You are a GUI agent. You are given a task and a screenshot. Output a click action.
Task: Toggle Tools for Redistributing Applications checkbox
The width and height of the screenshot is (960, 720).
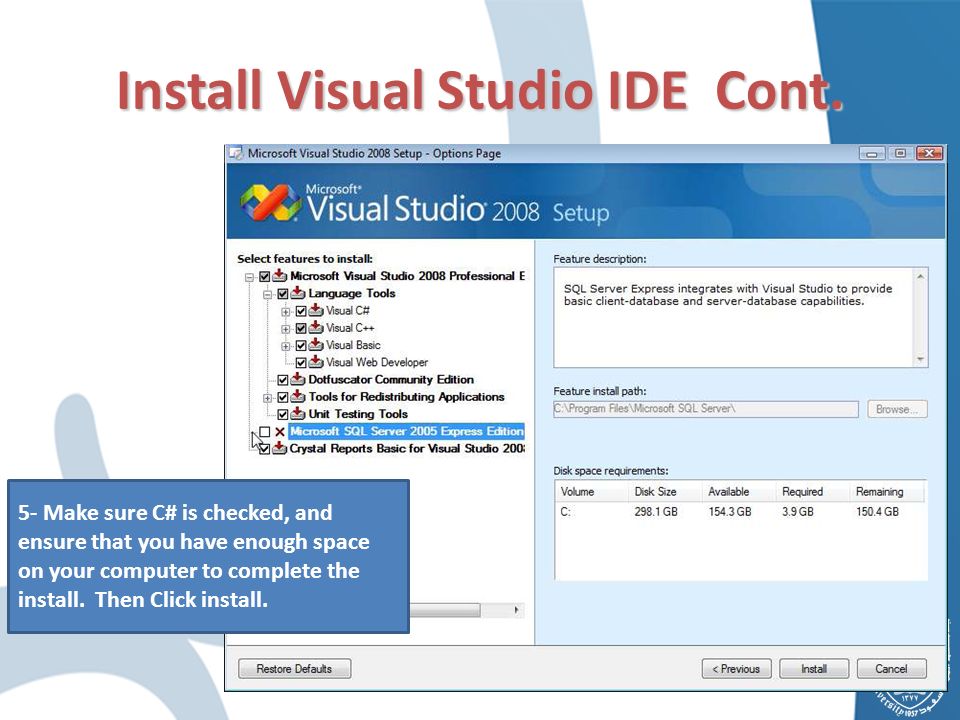[282, 397]
